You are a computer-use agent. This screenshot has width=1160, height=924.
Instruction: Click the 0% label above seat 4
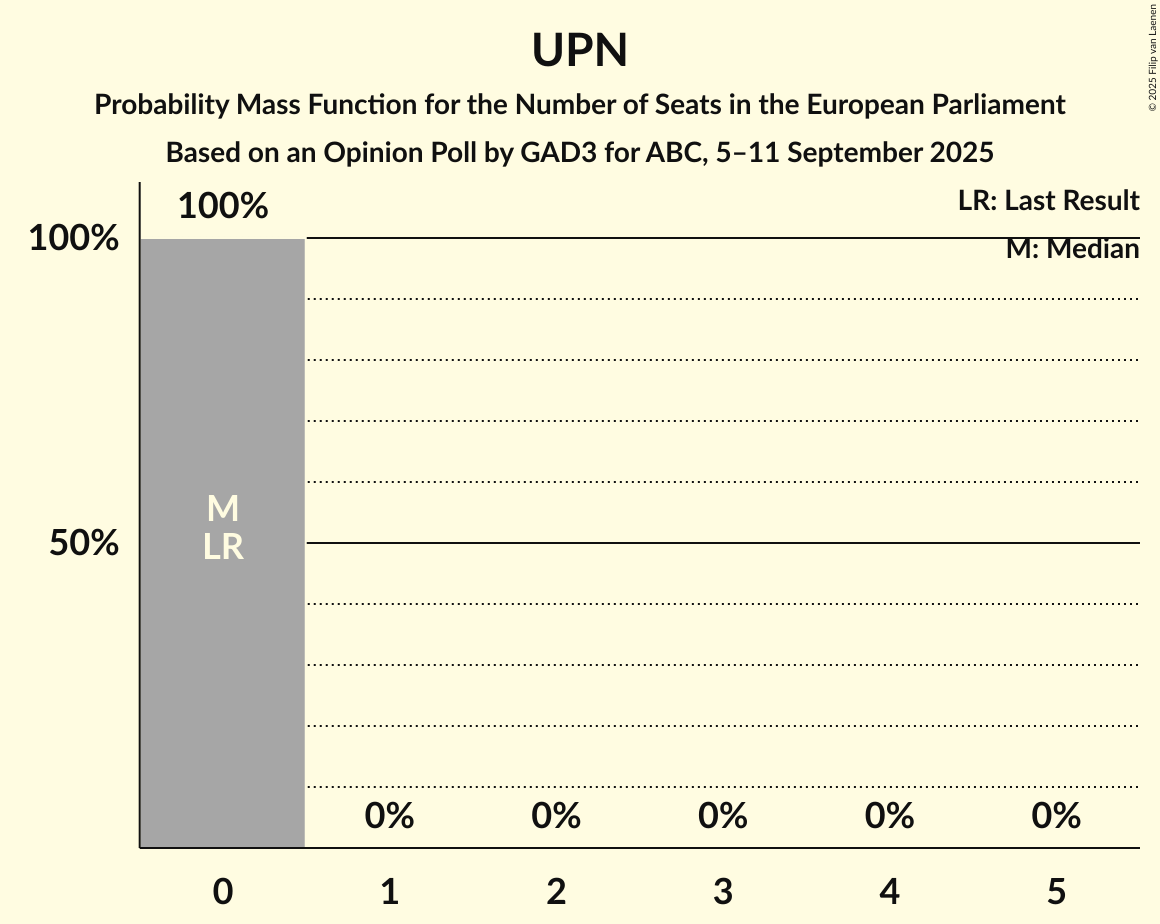point(889,816)
